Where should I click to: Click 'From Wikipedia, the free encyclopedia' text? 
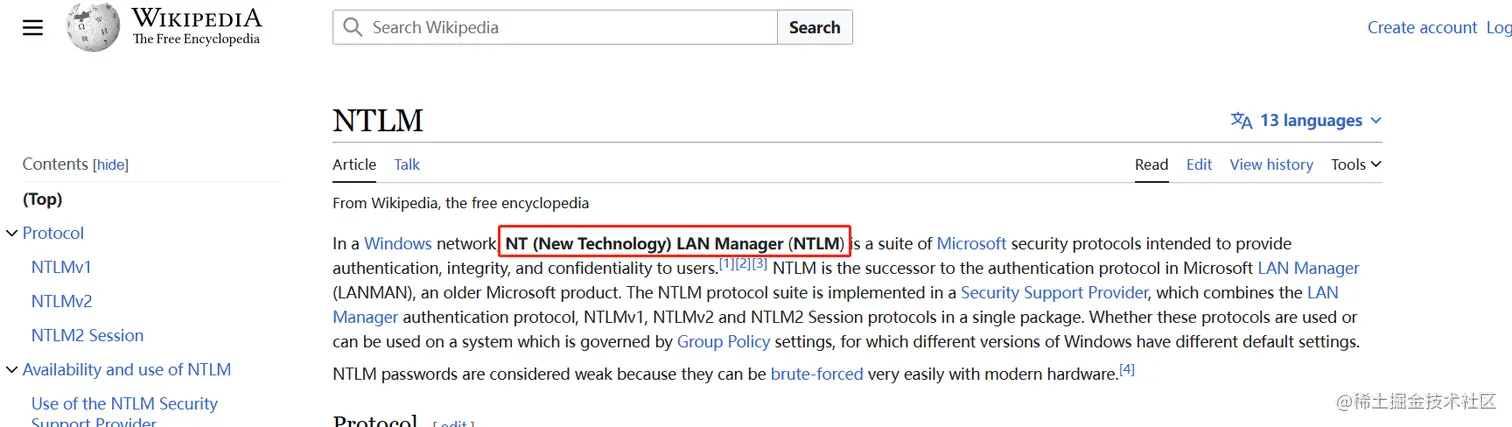[x=461, y=203]
